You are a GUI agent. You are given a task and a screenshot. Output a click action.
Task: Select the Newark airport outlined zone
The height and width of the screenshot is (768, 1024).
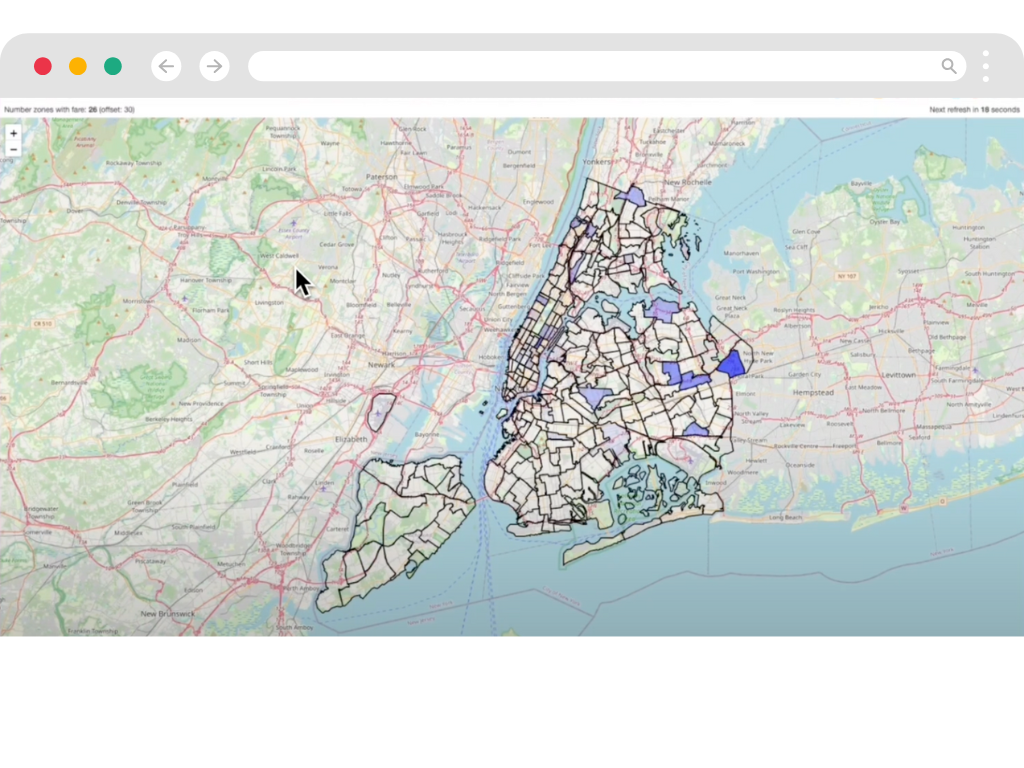(x=381, y=411)
